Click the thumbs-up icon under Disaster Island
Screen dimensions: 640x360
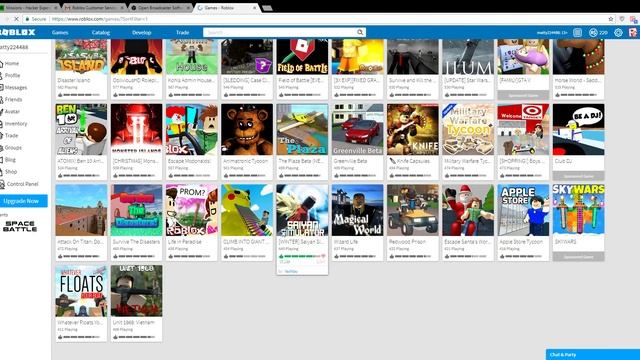[x=60, y=95]
